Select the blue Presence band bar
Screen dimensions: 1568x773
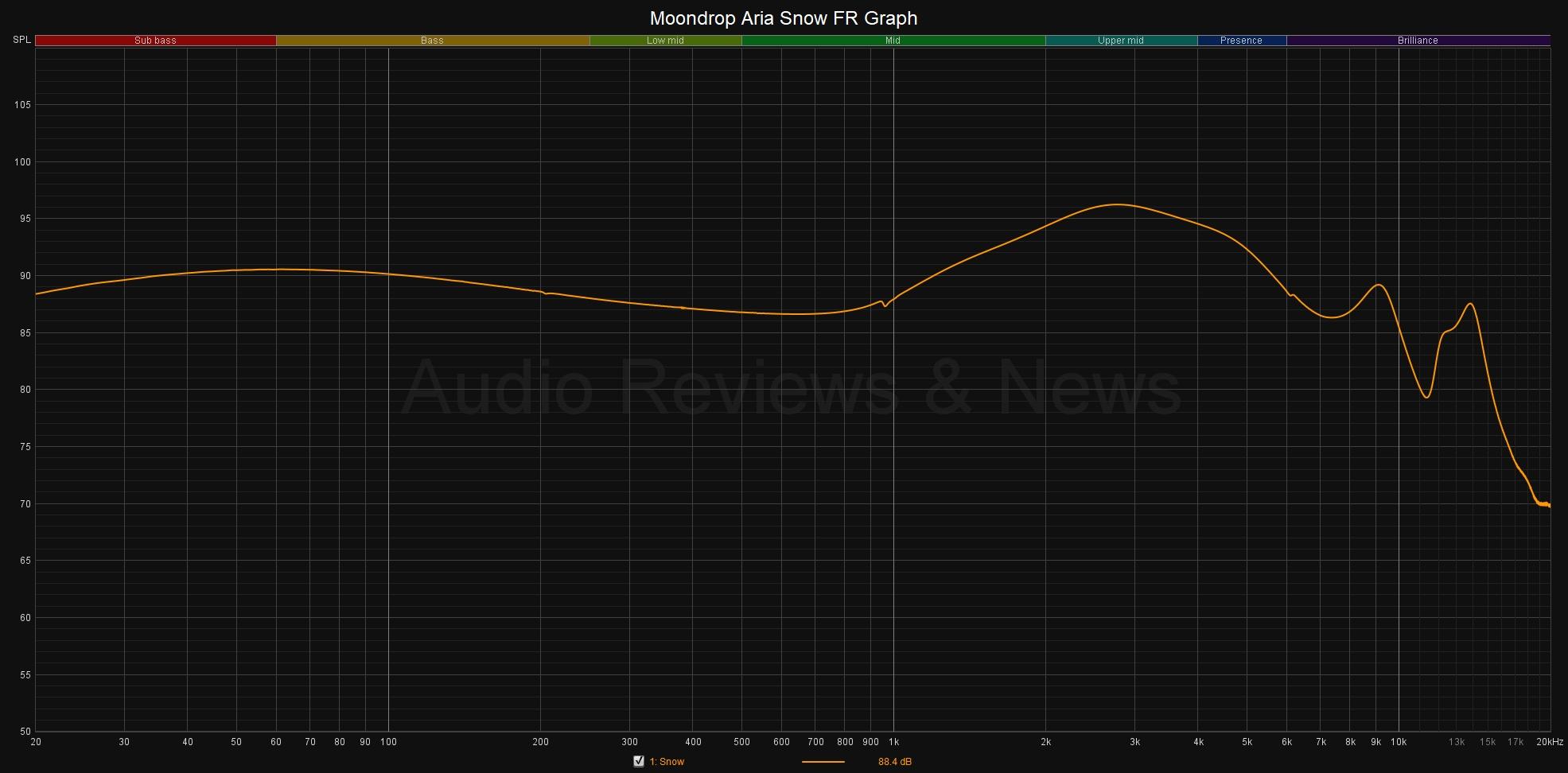click(x=1241, y=41)
